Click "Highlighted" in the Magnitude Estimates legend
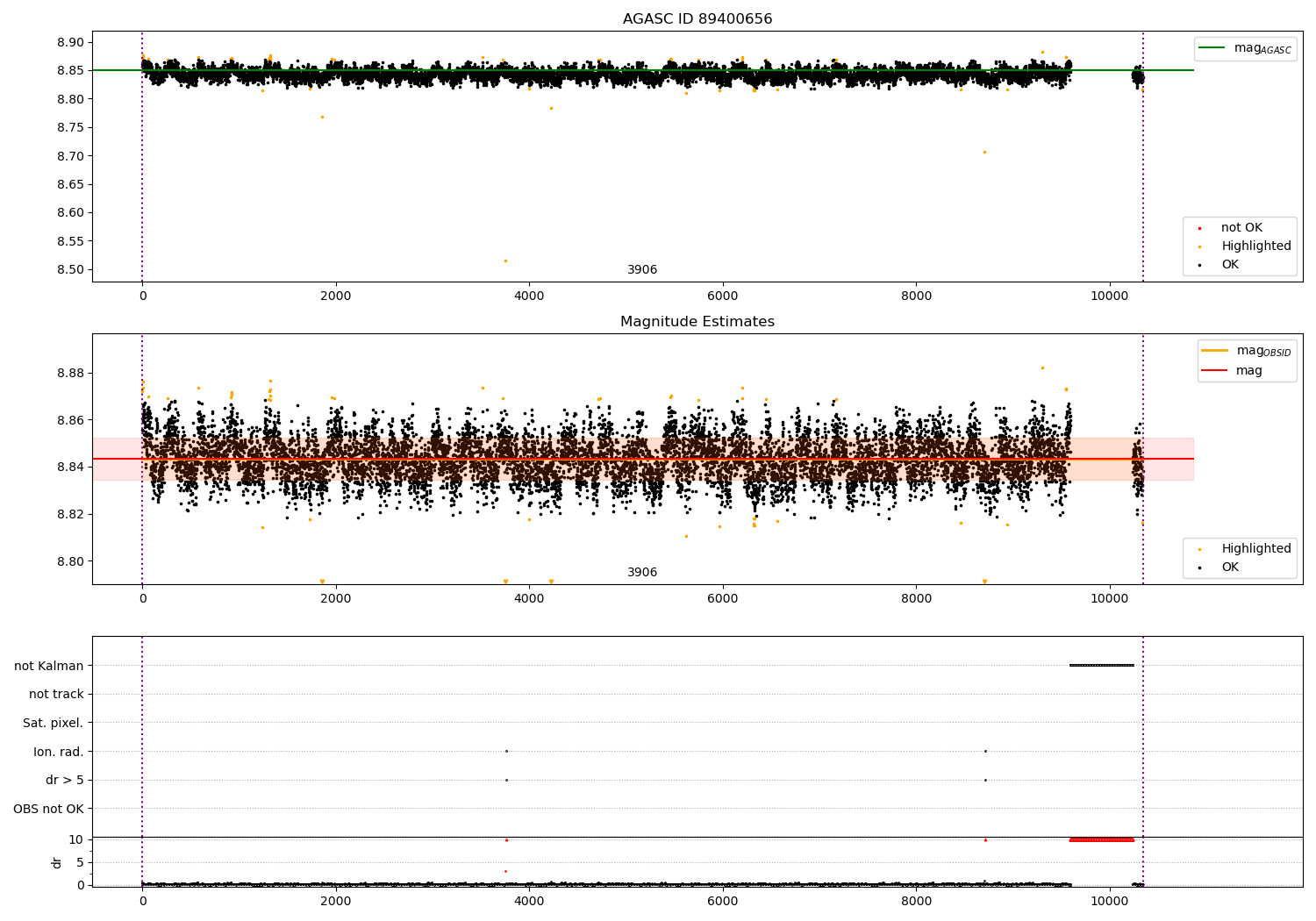The height and width of the screenshot is (921, 1316). tap(1256, 549)
